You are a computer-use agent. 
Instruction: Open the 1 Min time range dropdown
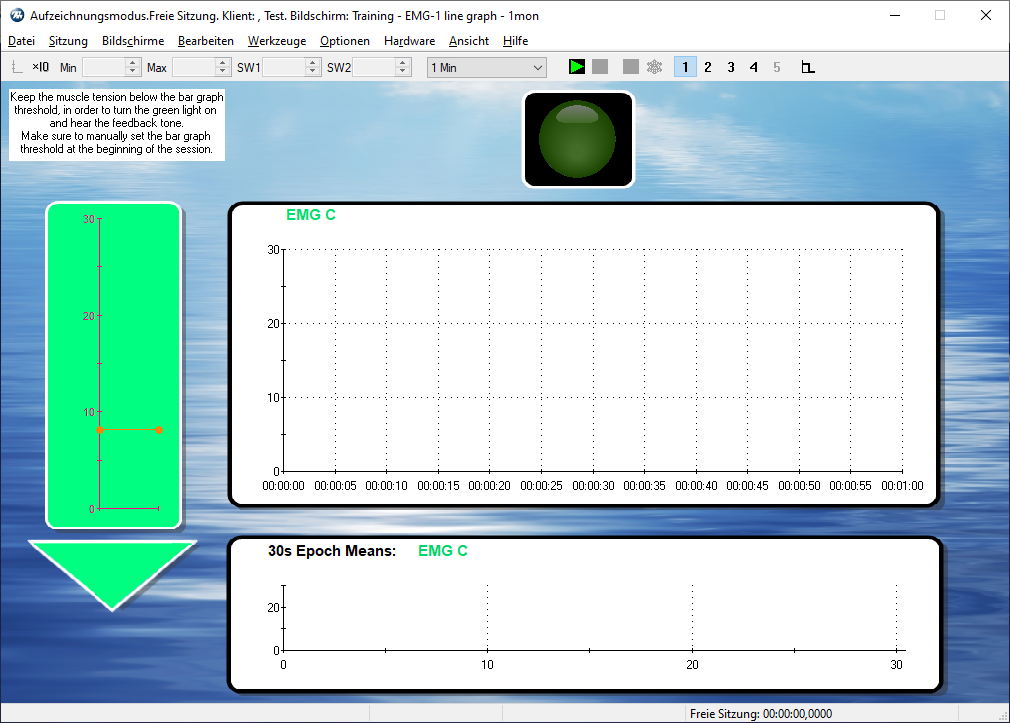point(487,68)
